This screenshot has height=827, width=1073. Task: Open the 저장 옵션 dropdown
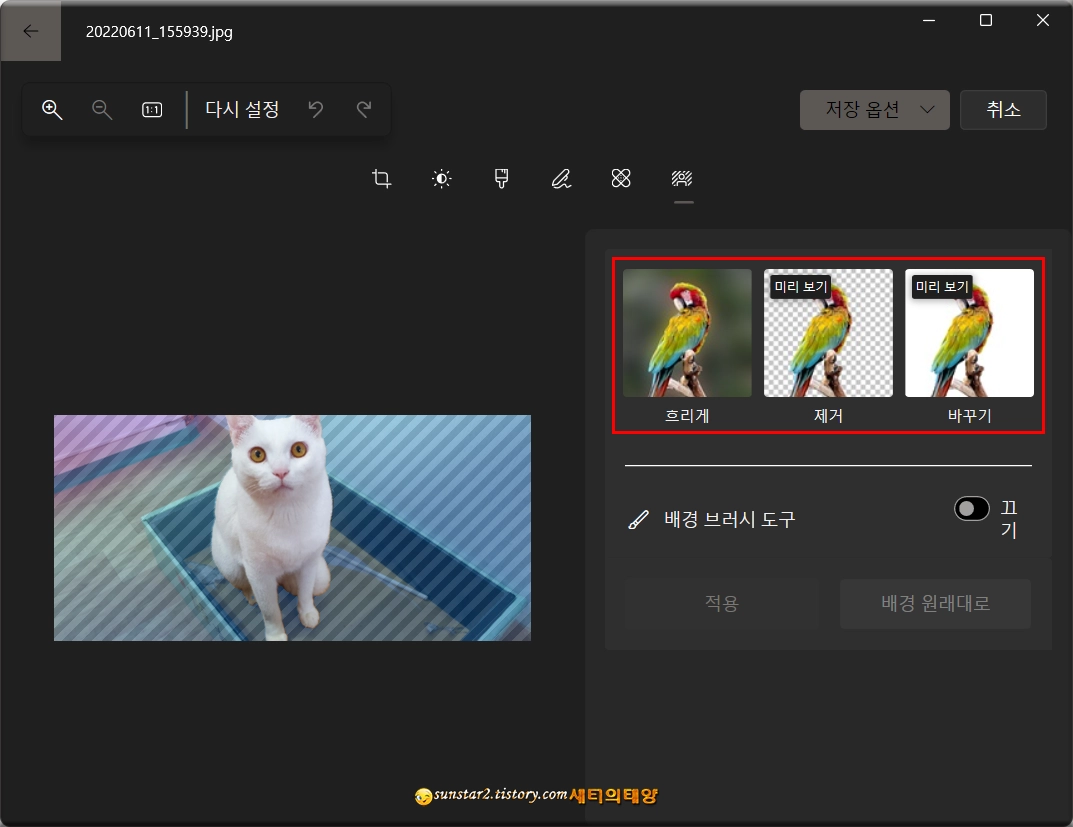[875, 109]
